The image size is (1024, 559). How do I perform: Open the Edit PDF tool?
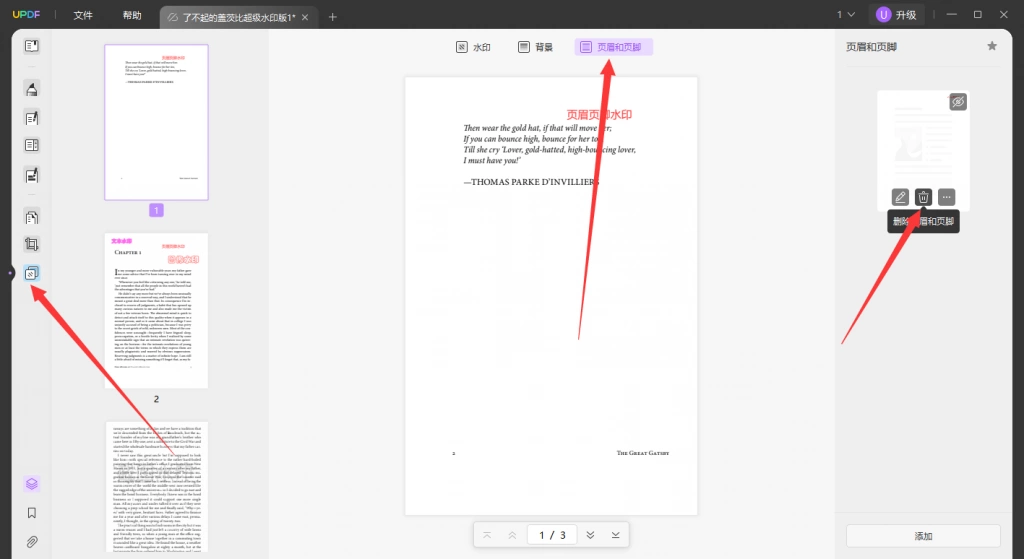click(31, 118)
